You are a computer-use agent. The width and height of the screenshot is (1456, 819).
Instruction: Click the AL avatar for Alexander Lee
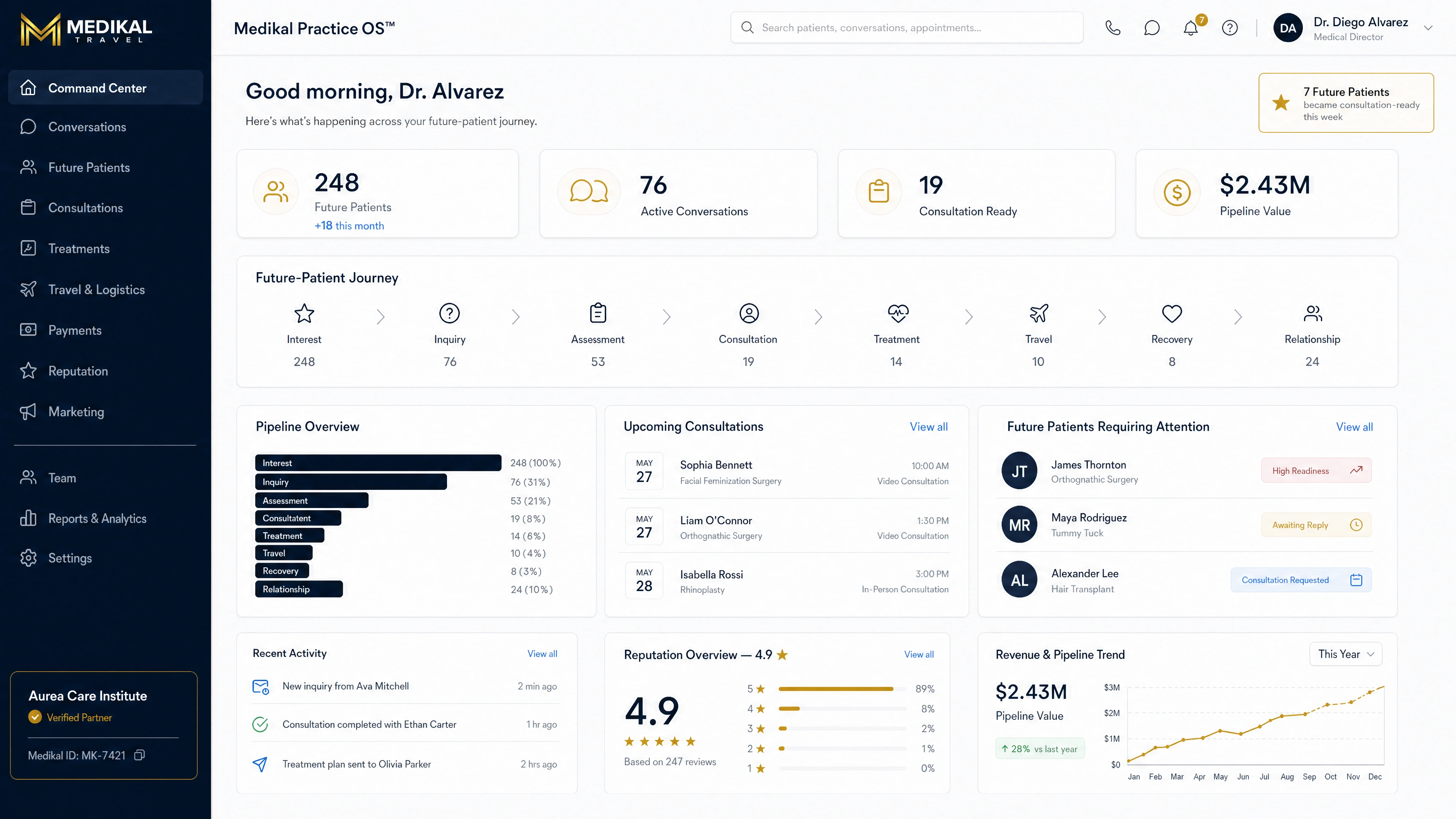[x=1019, y=580]
